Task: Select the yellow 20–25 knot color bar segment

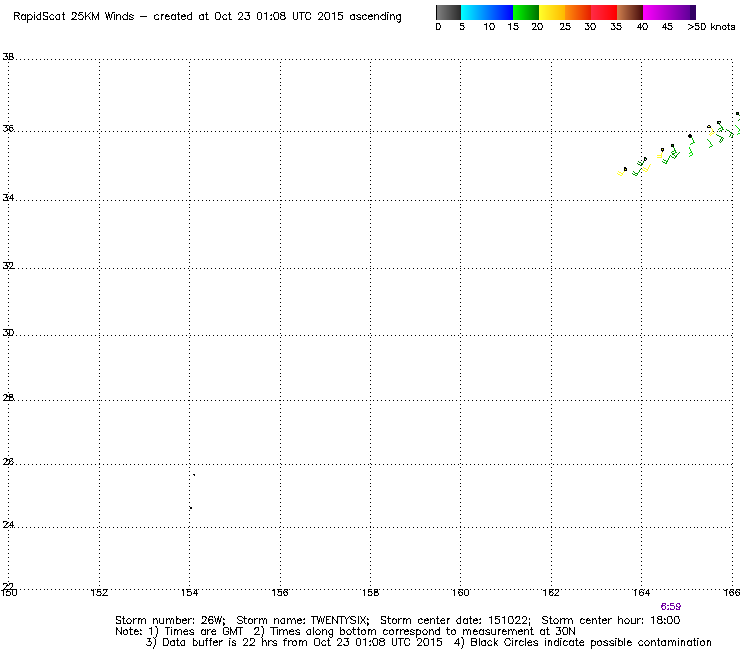Action: coord(552,12)
